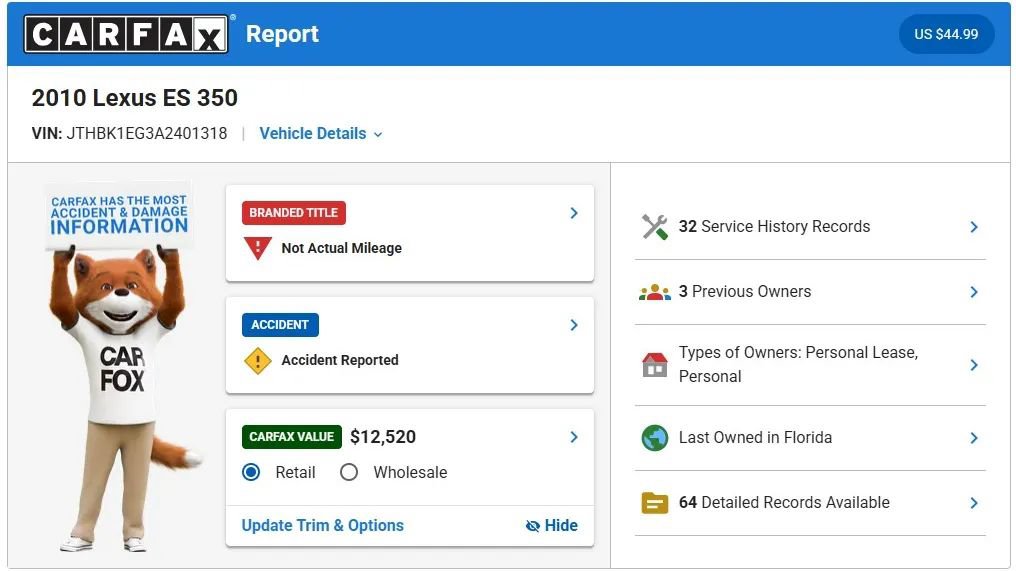Click the yellow Accident Reported diamond icon

257,361
